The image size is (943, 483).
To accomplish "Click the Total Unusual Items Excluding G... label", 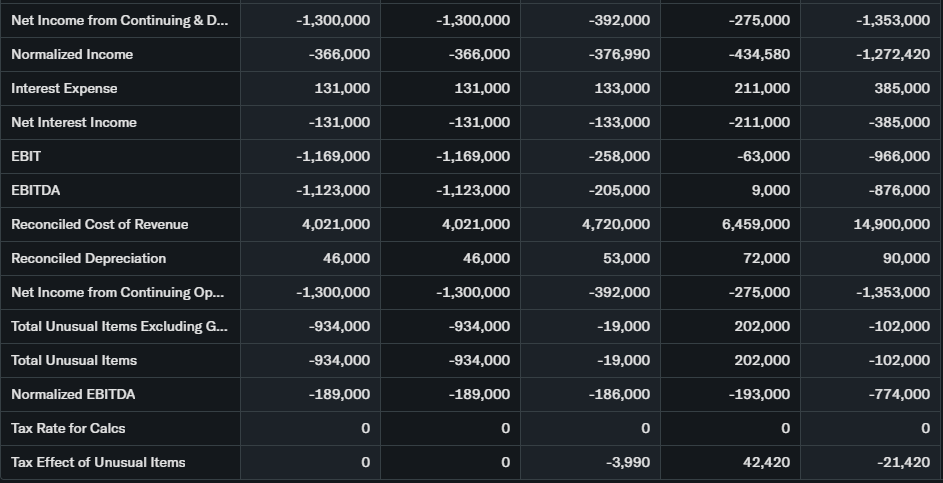I will coord(119,326).
